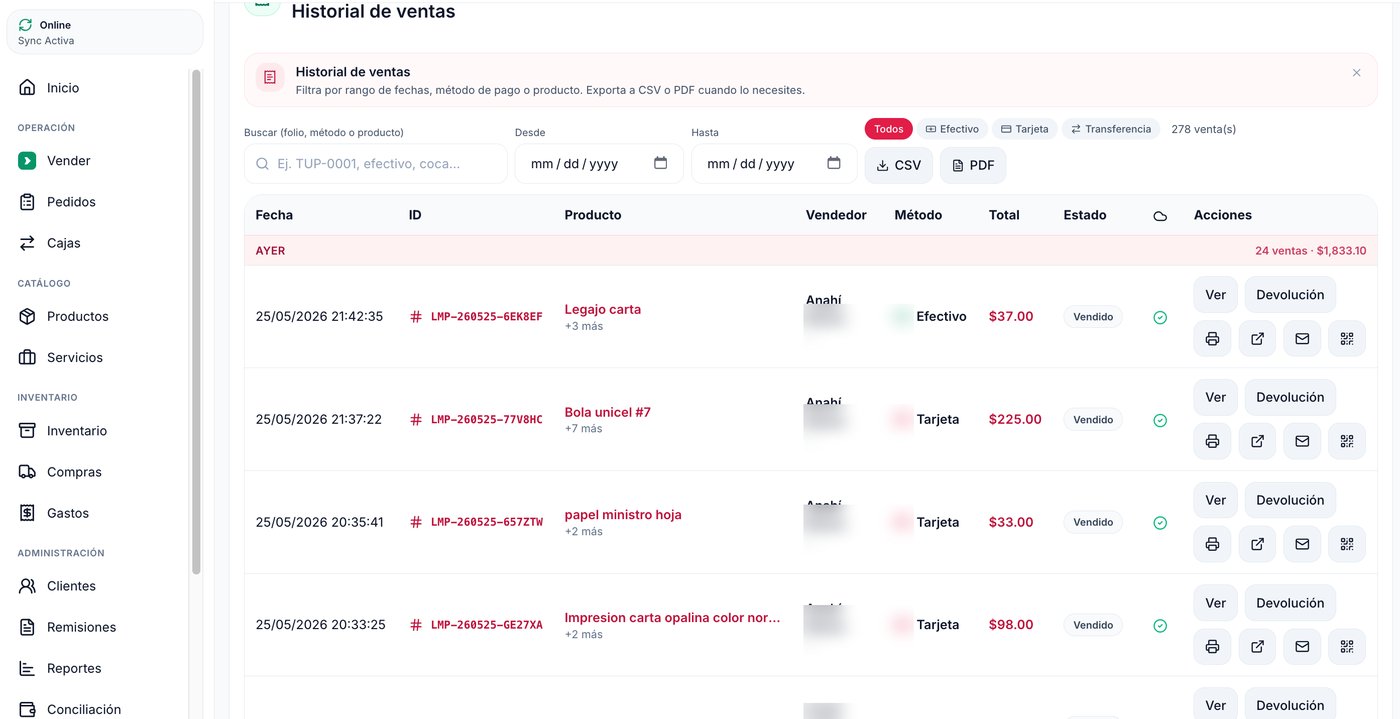Filter sales by Transferencia payment

[x=1111, y=129]
